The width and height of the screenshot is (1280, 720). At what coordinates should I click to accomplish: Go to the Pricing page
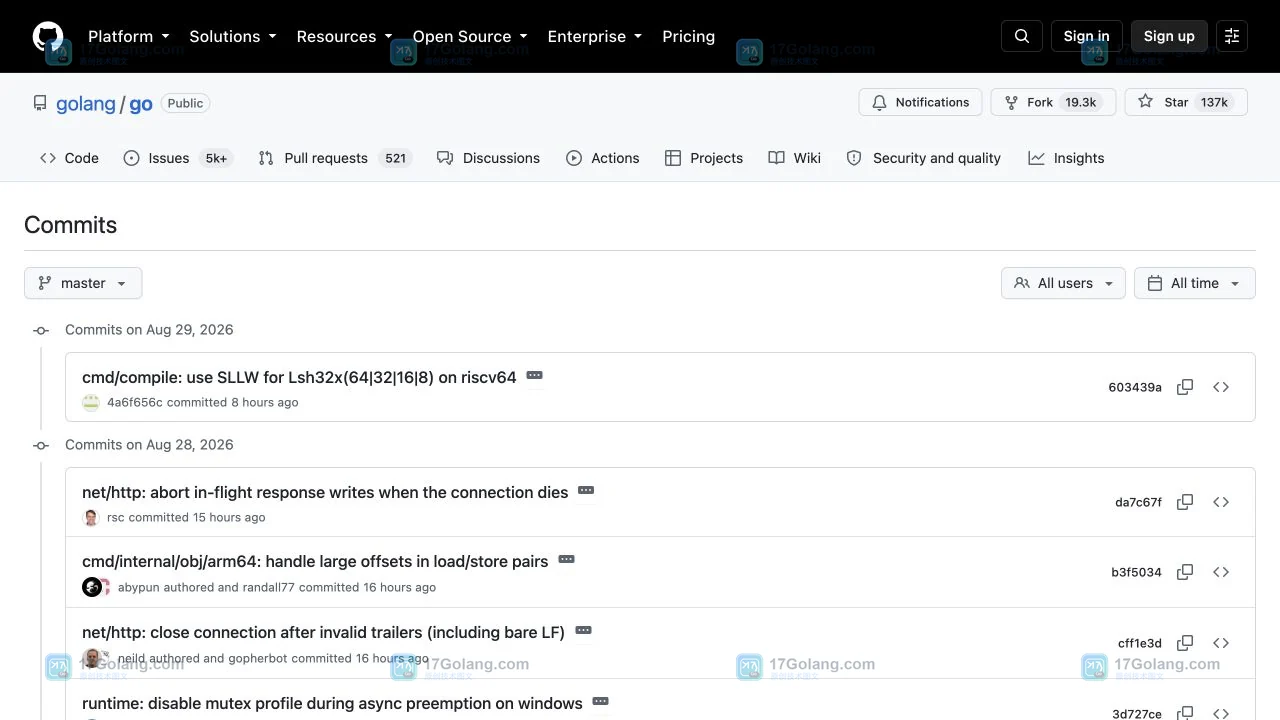coord(688,36)
